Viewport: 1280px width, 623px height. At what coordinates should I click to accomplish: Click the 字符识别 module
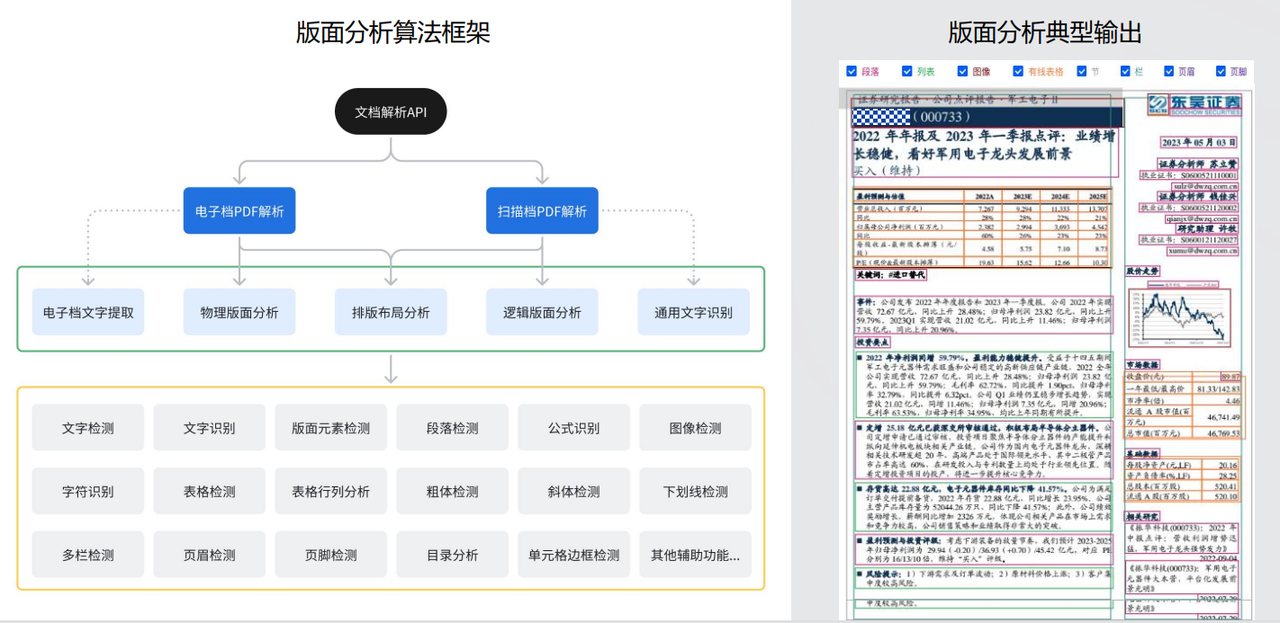[x=88, y=491]
